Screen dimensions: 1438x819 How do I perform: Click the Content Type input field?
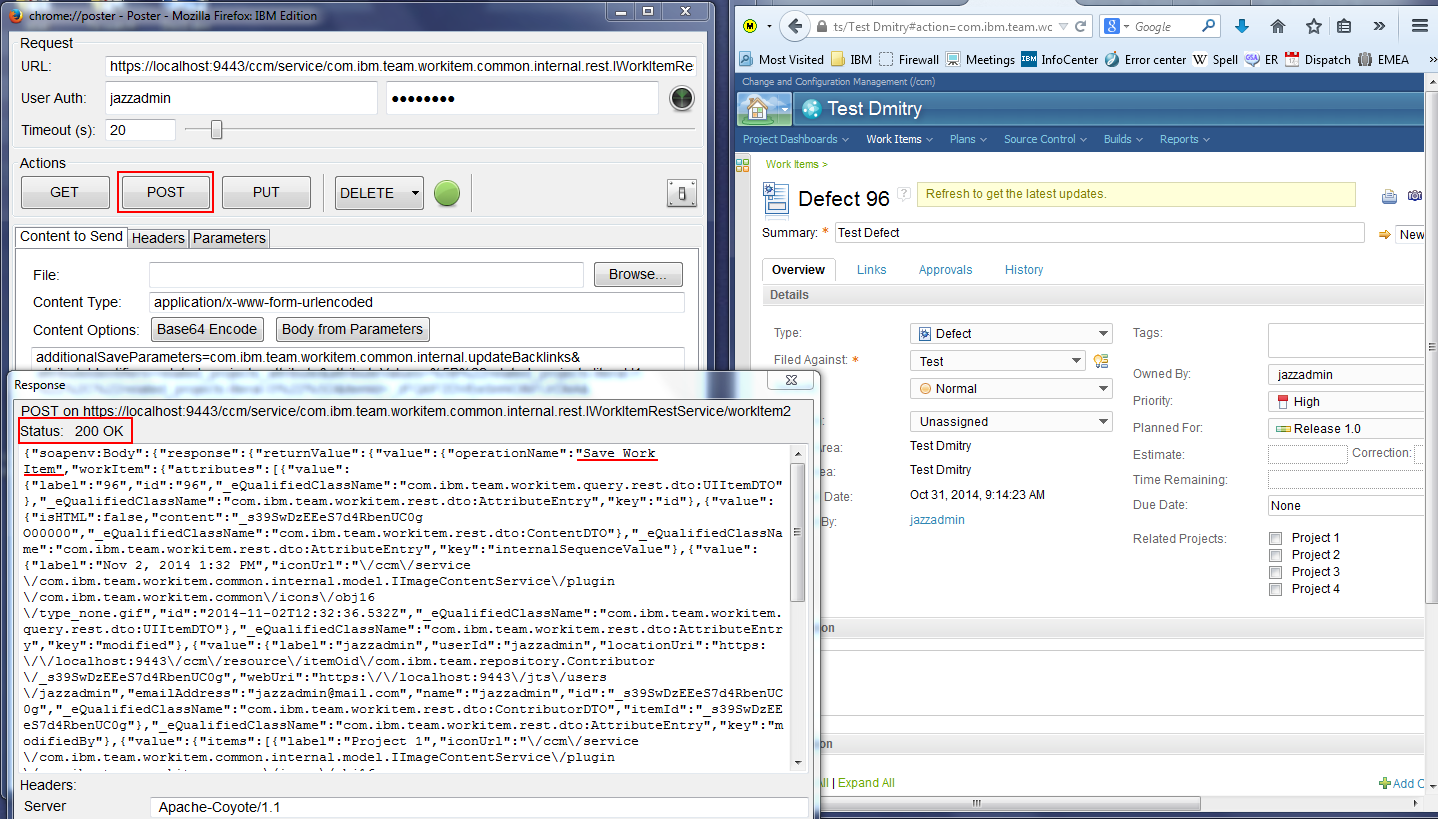click(x=416, y=302)
